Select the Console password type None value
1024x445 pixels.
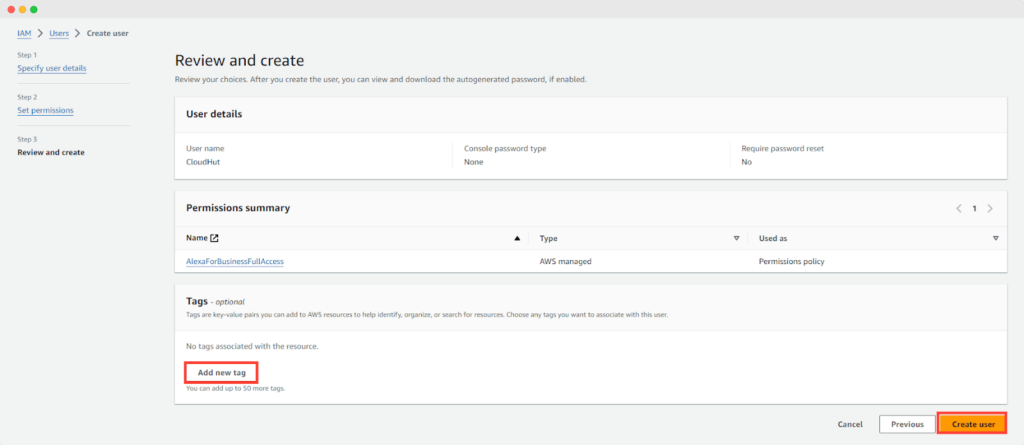click(473, 162)
